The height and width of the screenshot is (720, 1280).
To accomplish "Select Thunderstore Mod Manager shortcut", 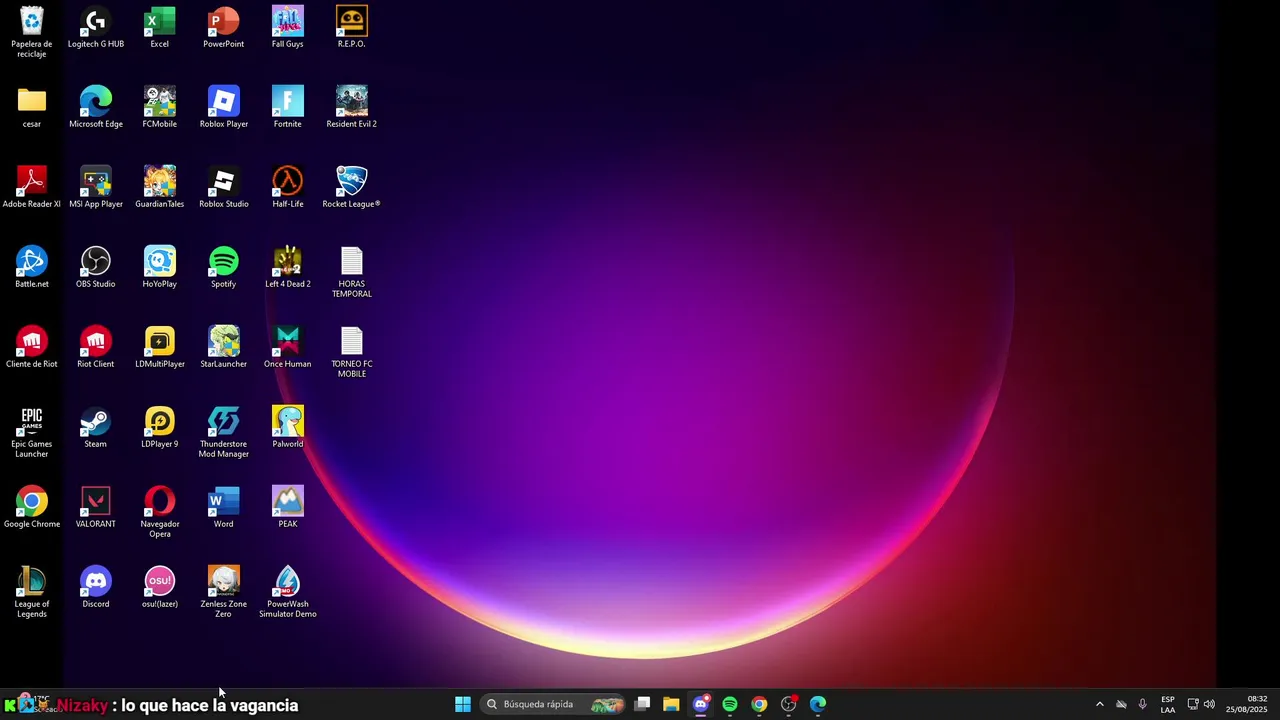I will point(224,432).
